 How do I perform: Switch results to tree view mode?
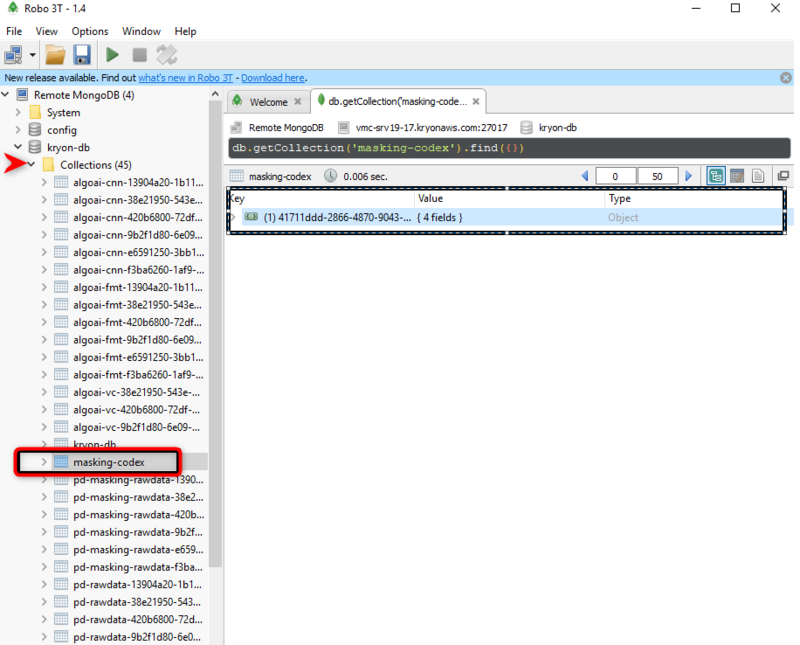pyautogui.click(x=716, y=176)
